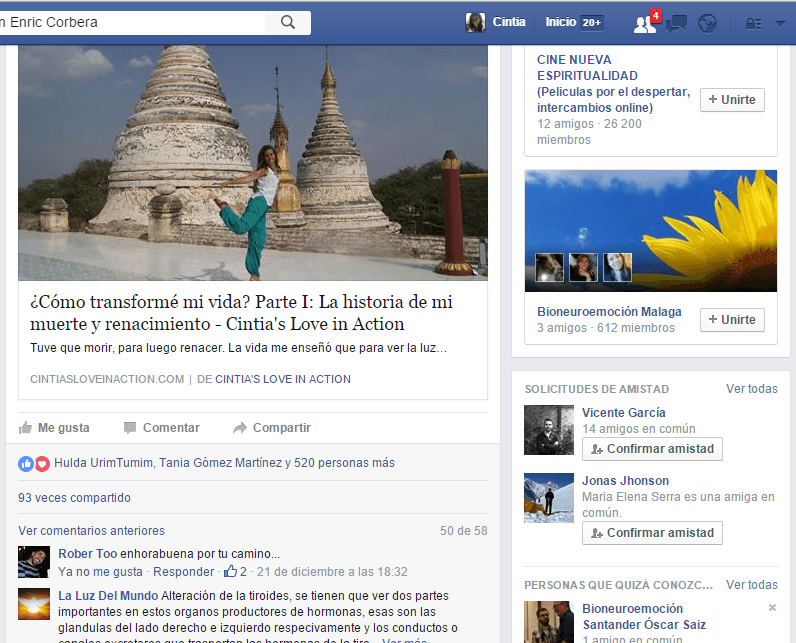Confirm Vicente García's friend request

click(x=652, y=449)
